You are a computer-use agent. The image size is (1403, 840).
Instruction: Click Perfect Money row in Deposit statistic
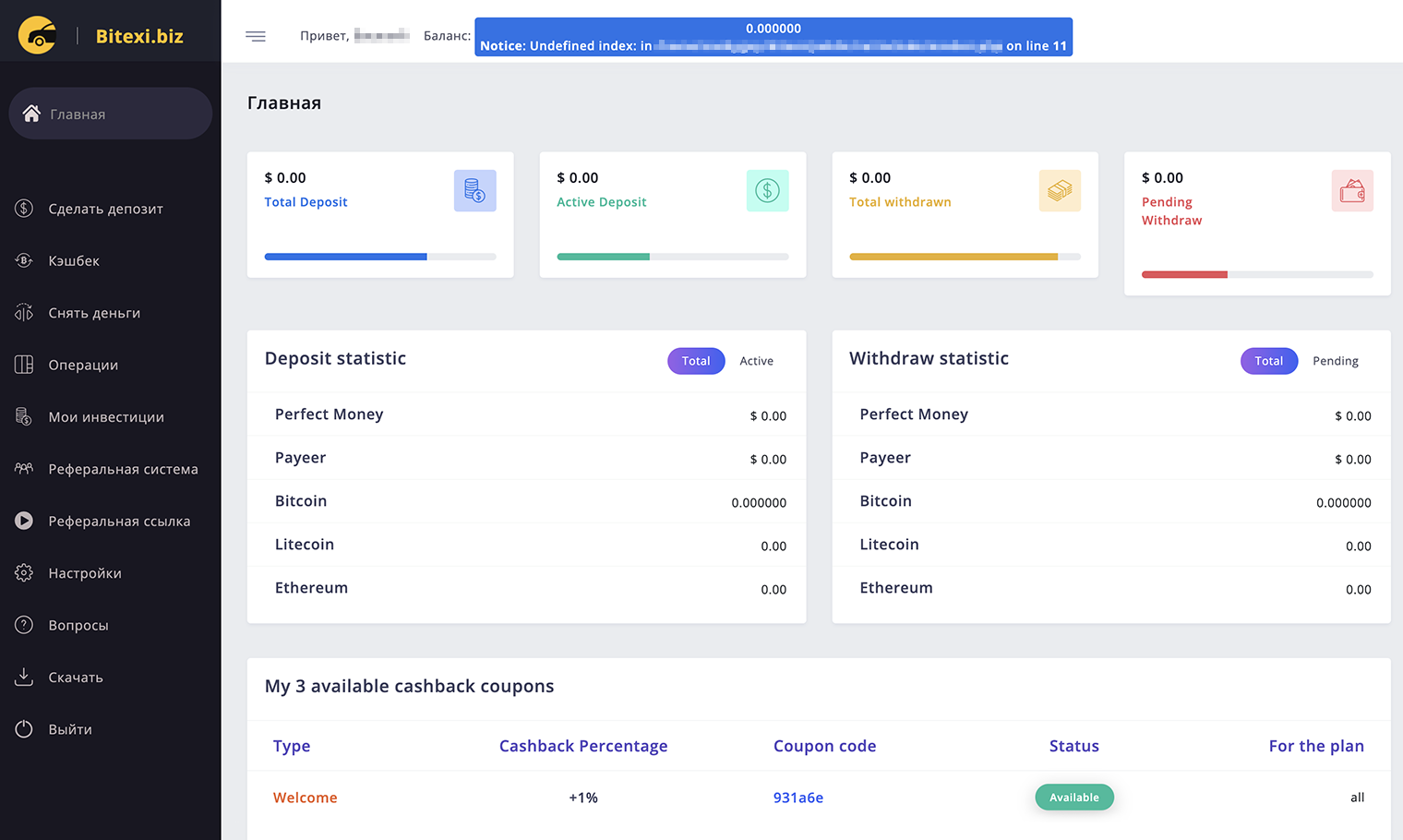coord(526,414)
